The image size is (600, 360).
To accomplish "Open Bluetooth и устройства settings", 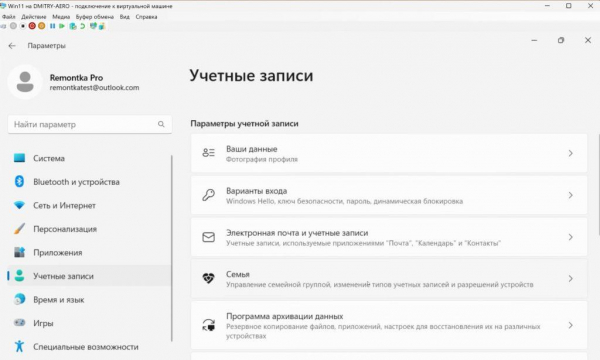I will click(89, 182).
